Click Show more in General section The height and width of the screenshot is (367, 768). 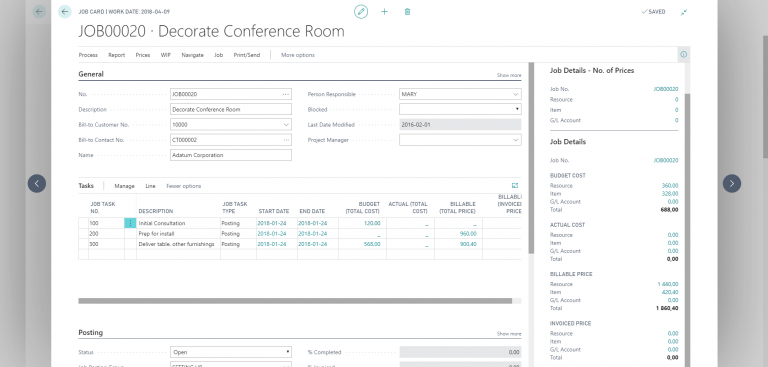pos(509,75)
